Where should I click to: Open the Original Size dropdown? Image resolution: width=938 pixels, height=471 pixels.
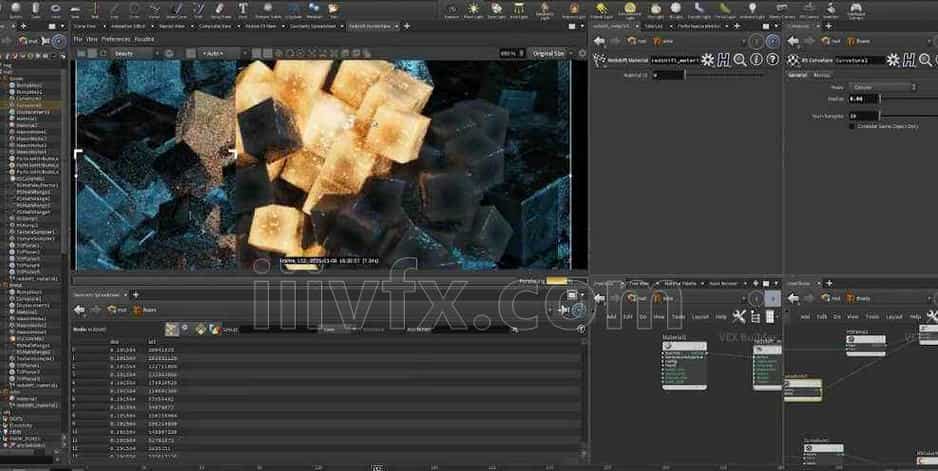(552, 53)
